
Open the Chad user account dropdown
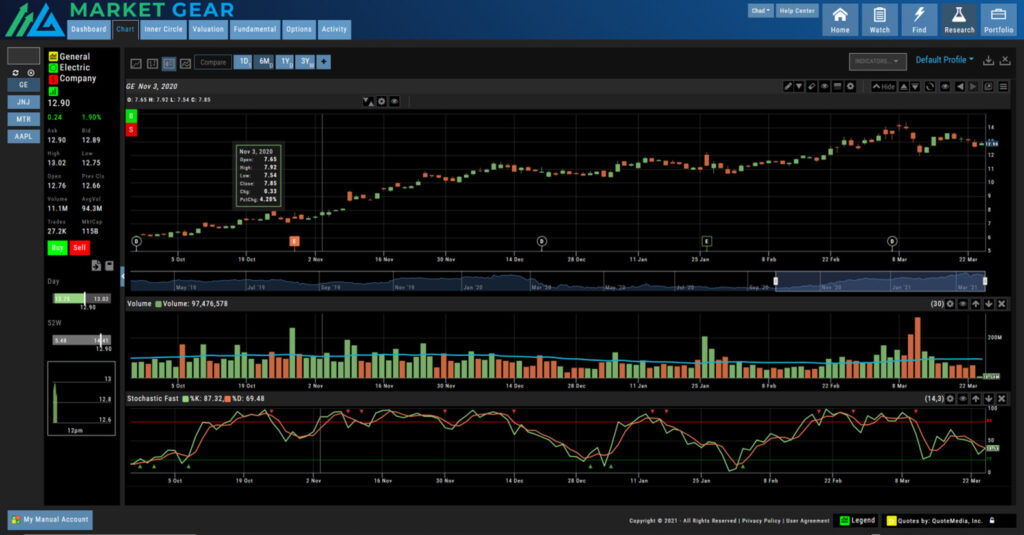coord(760,11)
